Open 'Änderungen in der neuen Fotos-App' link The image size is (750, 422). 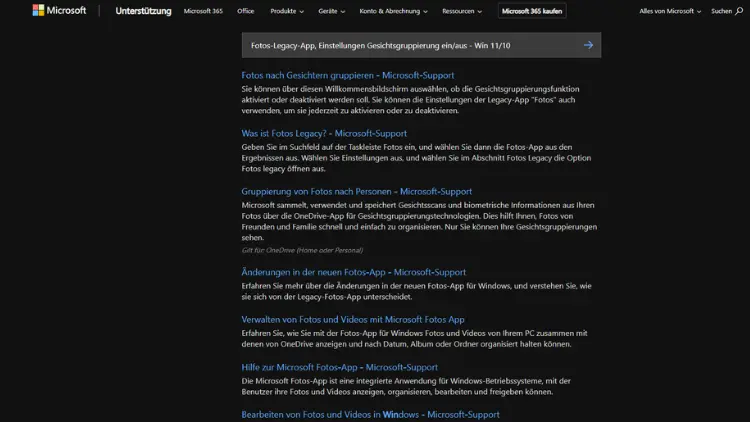point(353,272)
